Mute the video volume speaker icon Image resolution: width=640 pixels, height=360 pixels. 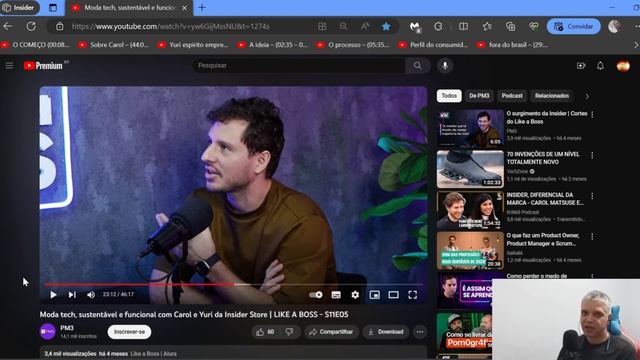[x=91, y=294]
